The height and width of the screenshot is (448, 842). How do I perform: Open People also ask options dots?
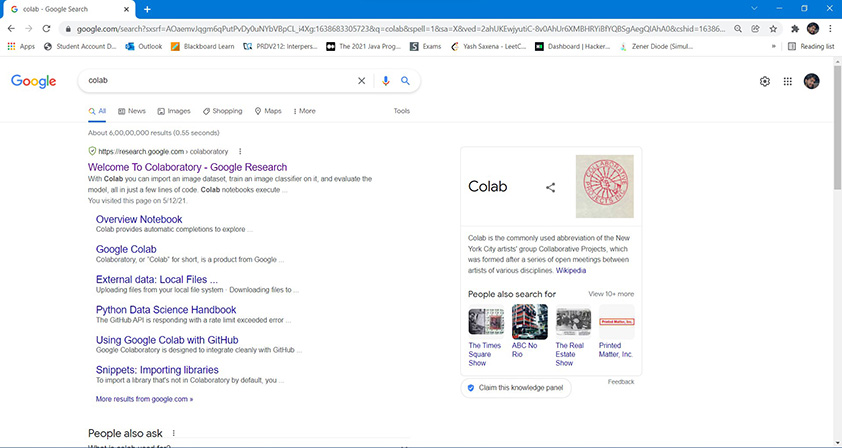click(173, 433)
